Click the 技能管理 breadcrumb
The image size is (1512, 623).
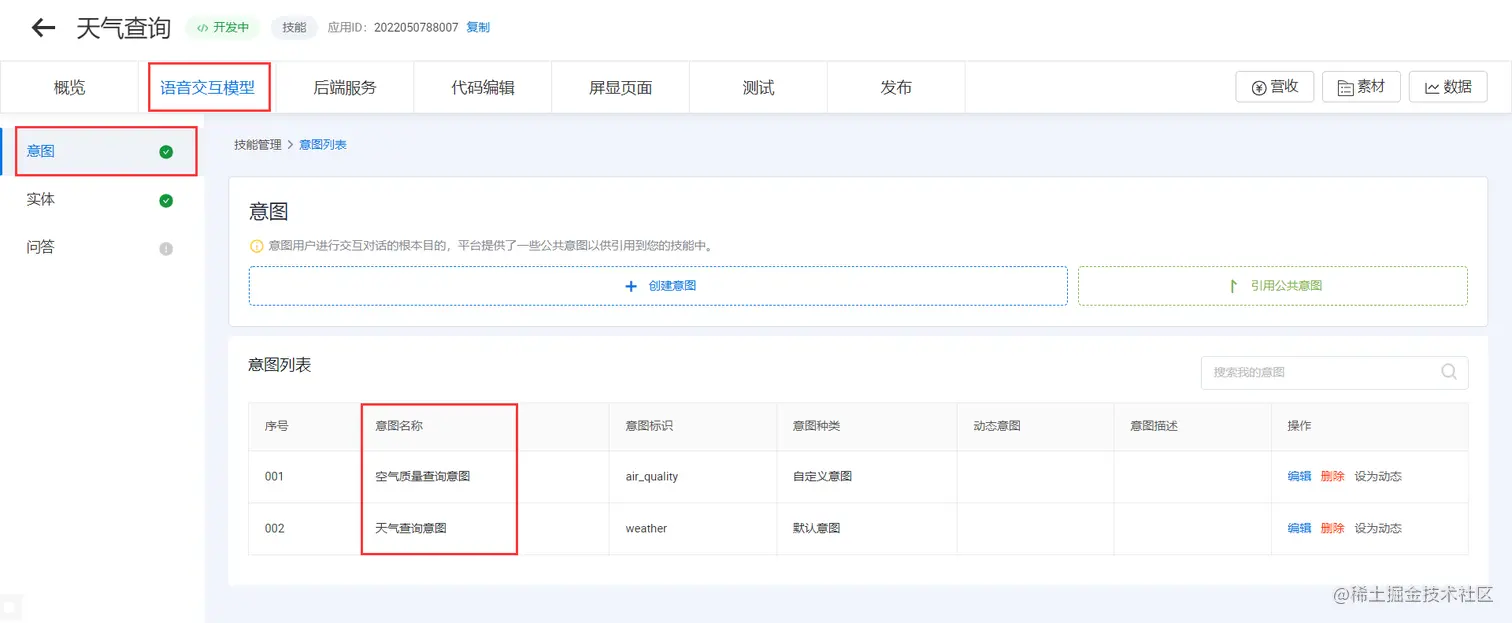click(258, 145)
